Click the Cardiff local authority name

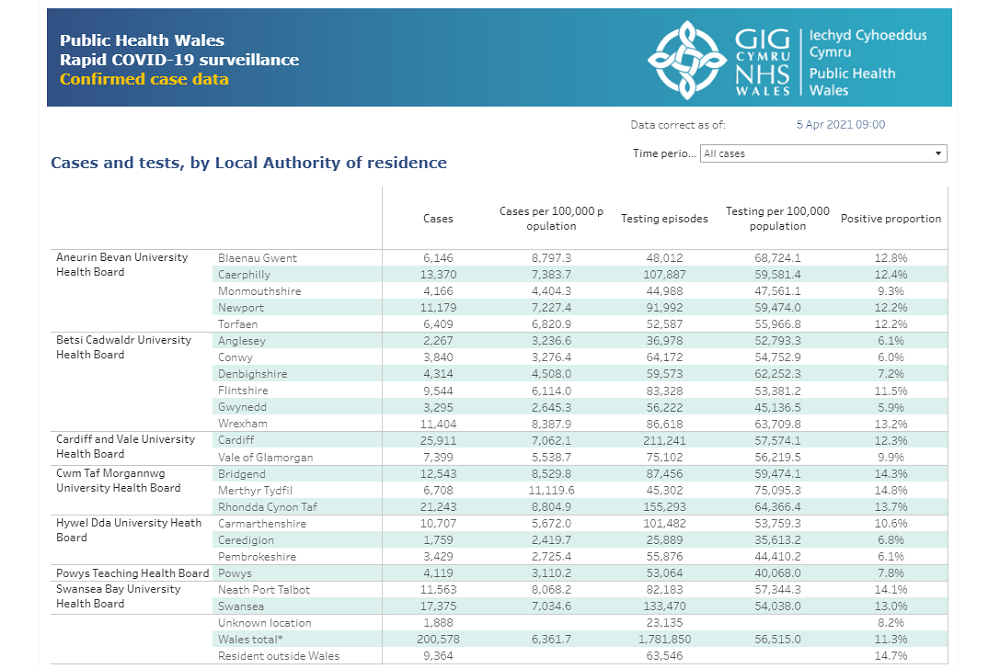click(236, 441)
